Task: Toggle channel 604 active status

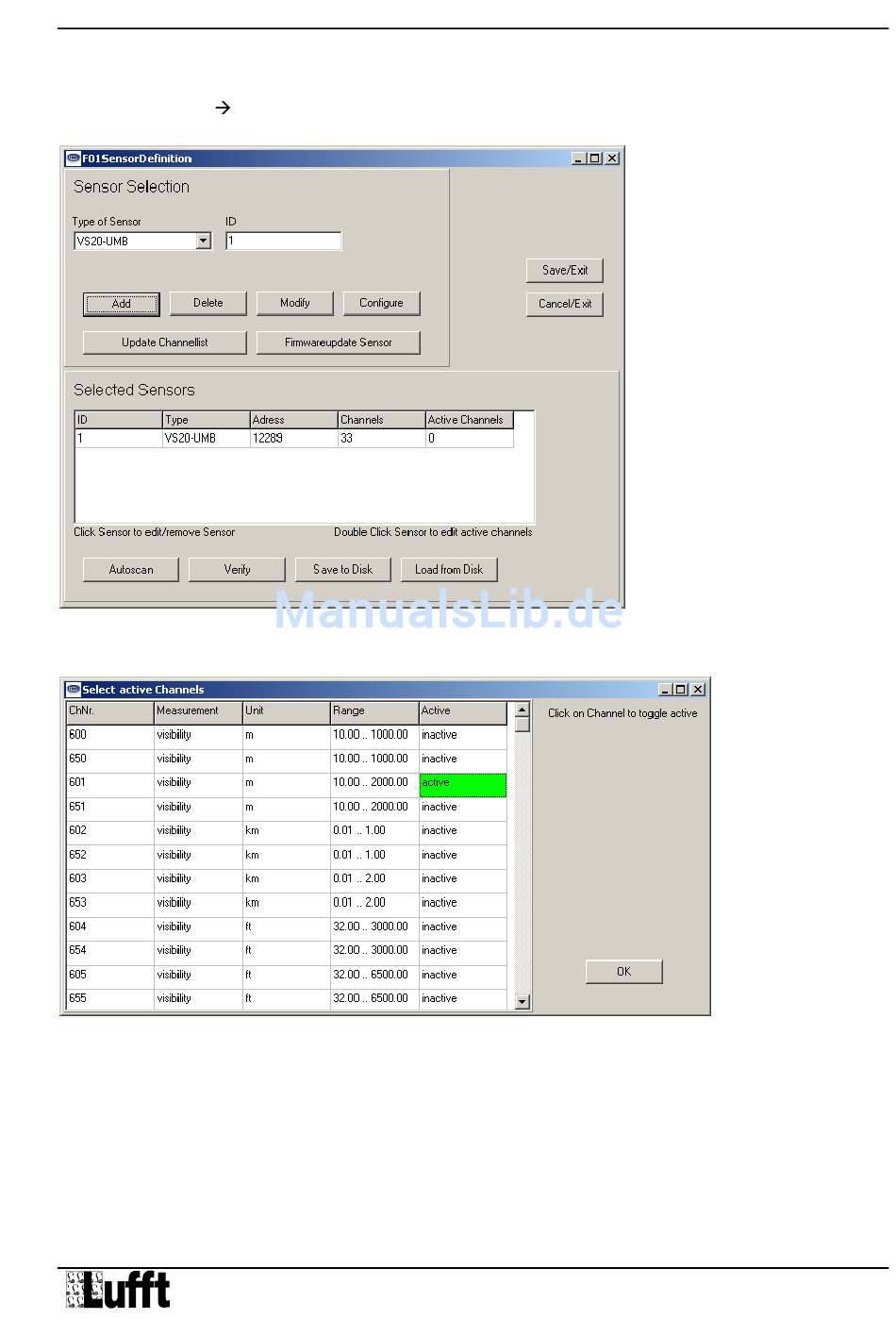Action: [462, 927]
